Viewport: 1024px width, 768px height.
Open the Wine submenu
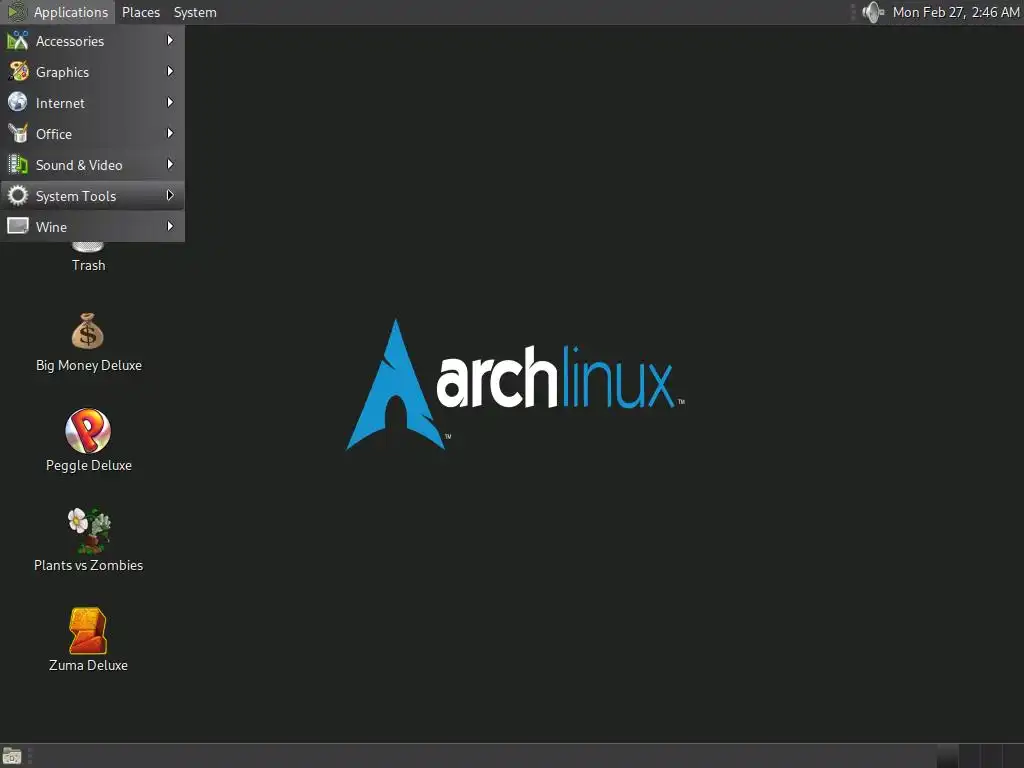click(x=93, y=227)
